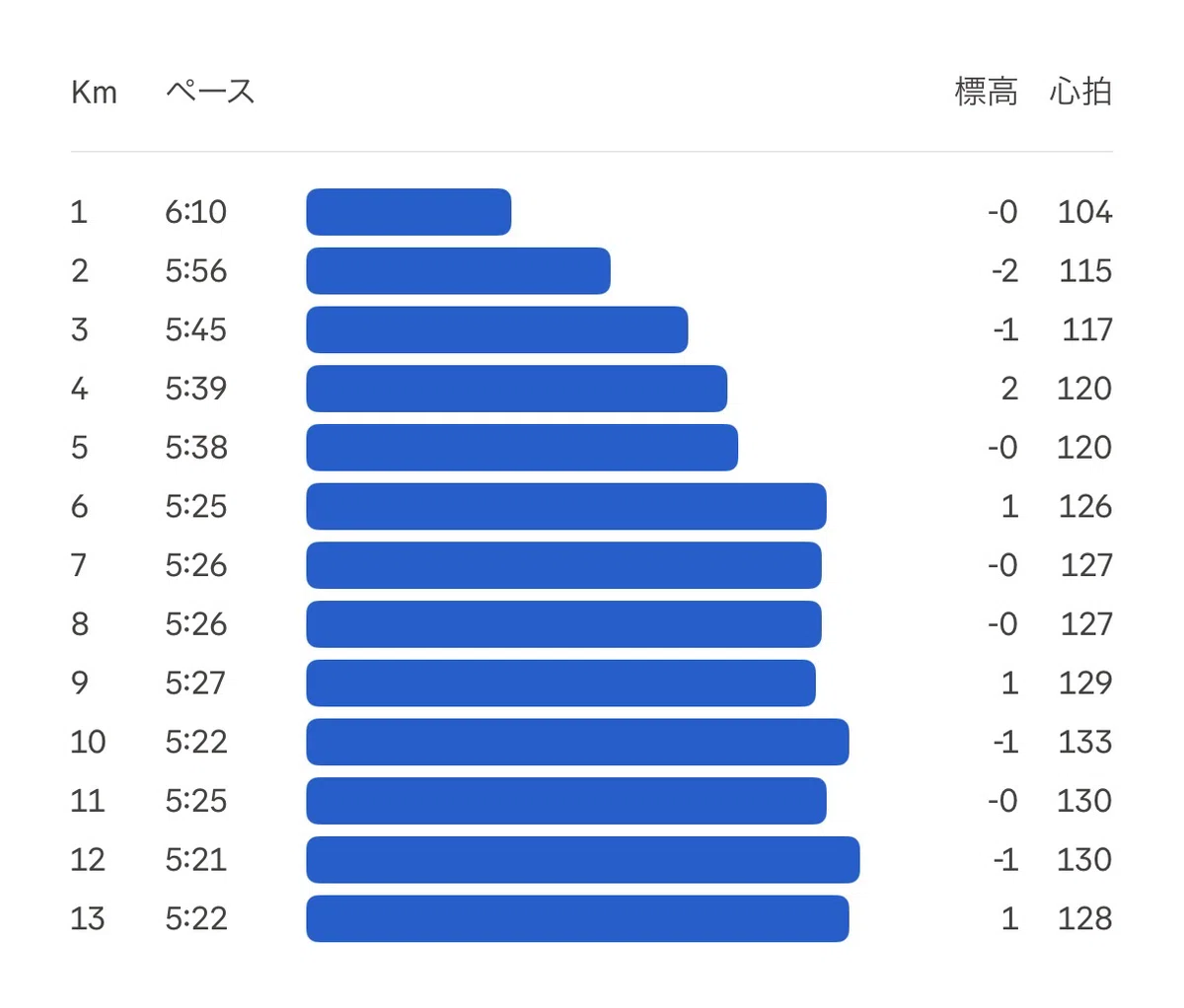
Task: Select the pace bar for kilometer 5
Action: click(x=522, y=447)
